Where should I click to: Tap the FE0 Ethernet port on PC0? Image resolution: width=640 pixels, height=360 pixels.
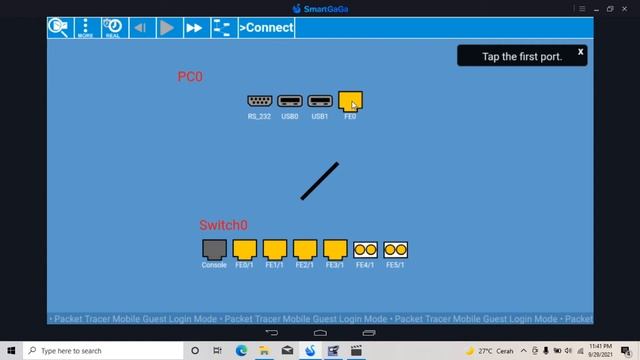click(x=350, y=101)
